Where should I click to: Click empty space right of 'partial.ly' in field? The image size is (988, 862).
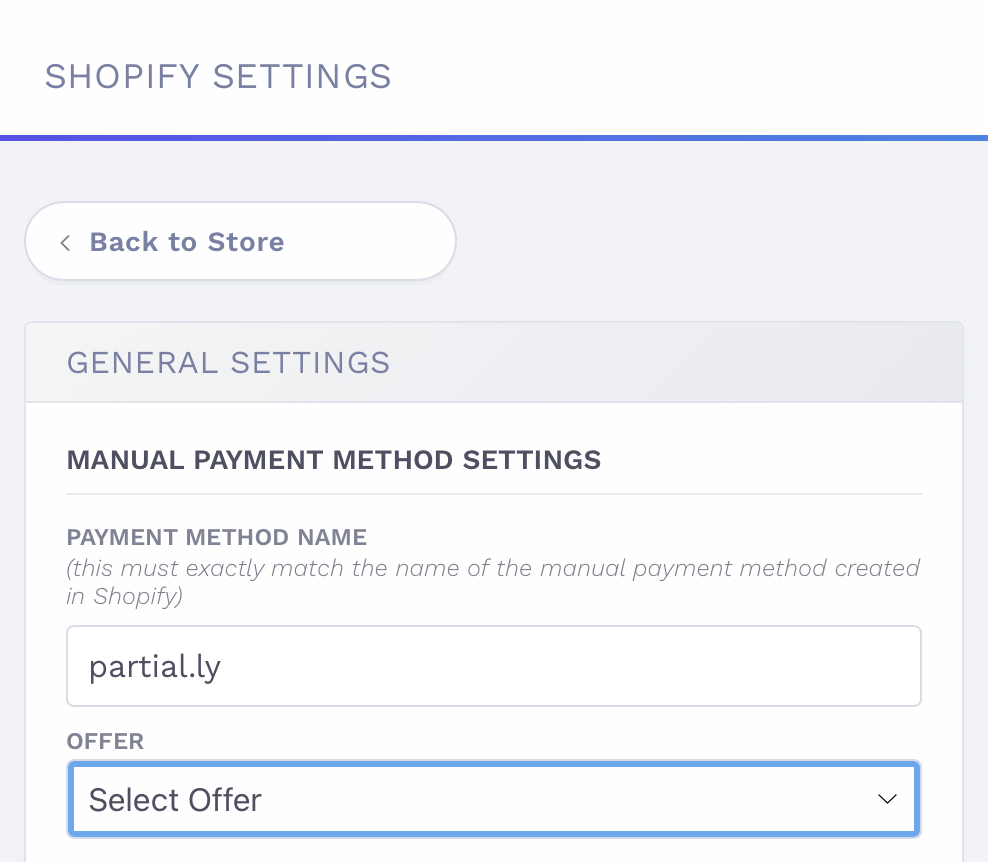[600, 666]
